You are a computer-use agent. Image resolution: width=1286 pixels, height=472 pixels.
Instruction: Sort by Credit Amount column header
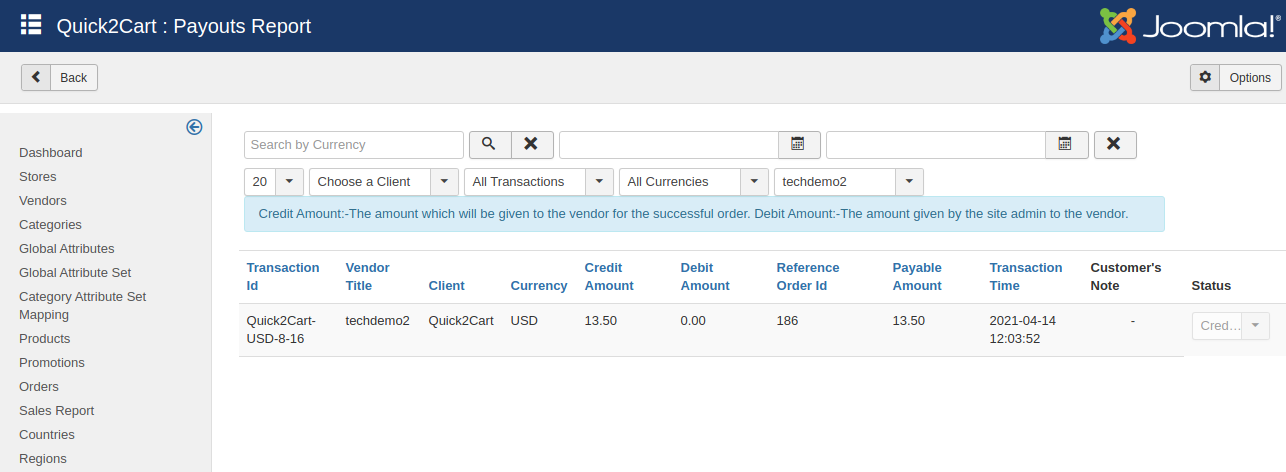click(x=609, y=276)
